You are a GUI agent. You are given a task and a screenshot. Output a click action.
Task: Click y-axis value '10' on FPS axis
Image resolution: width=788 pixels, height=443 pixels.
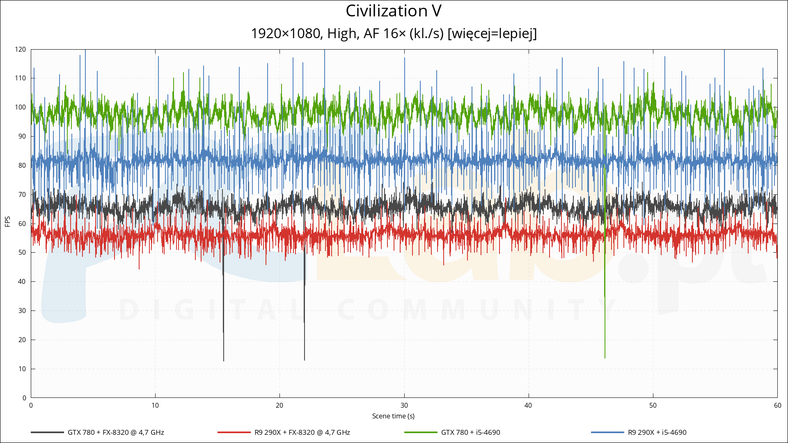[x=22, y=369]
